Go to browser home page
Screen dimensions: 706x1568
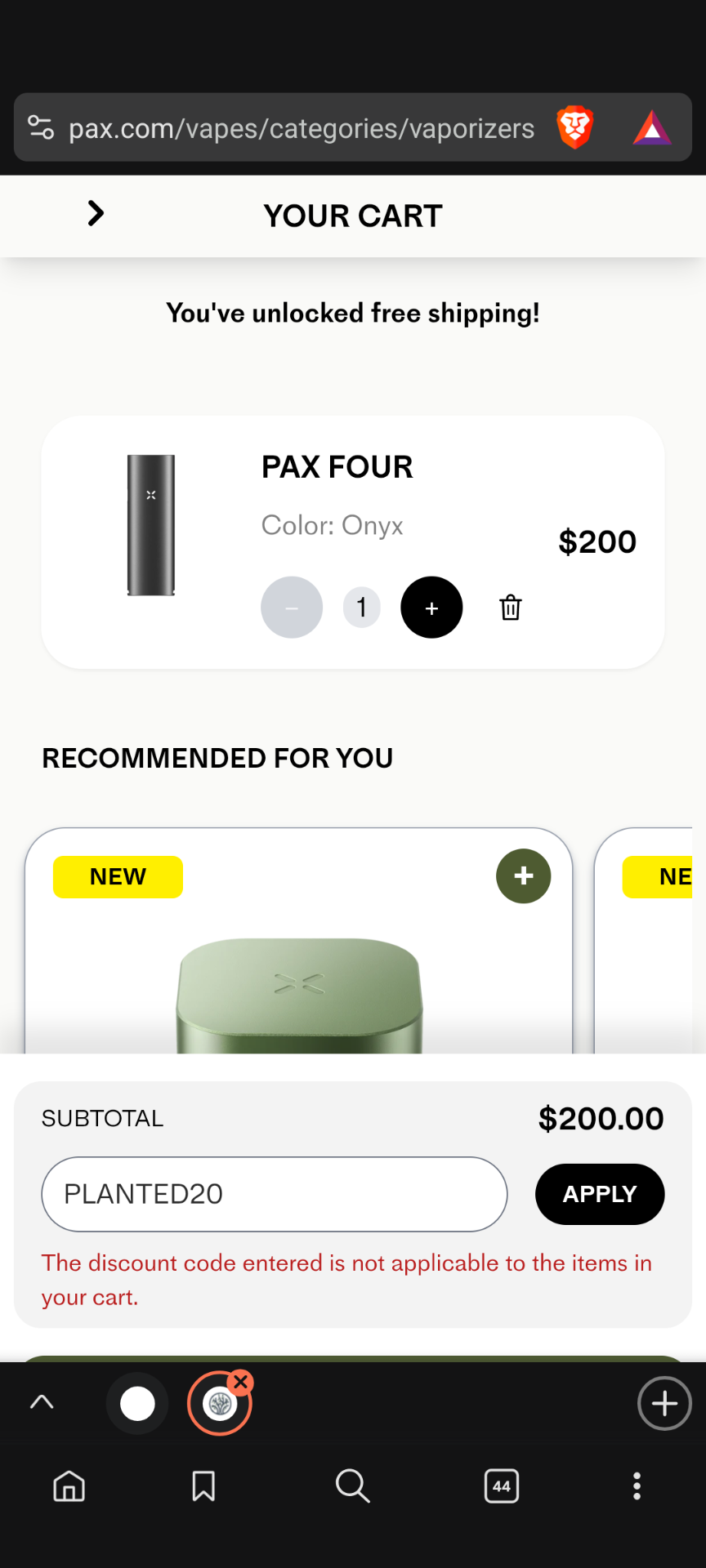pyautogui.click(x=69, y=1486)
